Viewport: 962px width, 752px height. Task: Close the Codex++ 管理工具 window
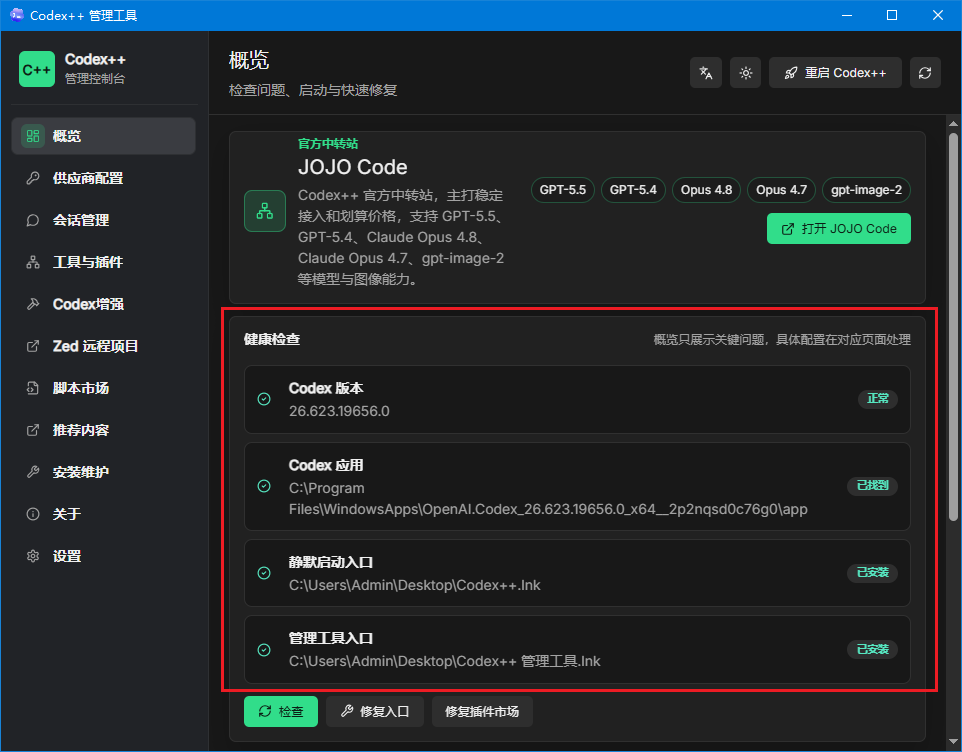[938, 15]
